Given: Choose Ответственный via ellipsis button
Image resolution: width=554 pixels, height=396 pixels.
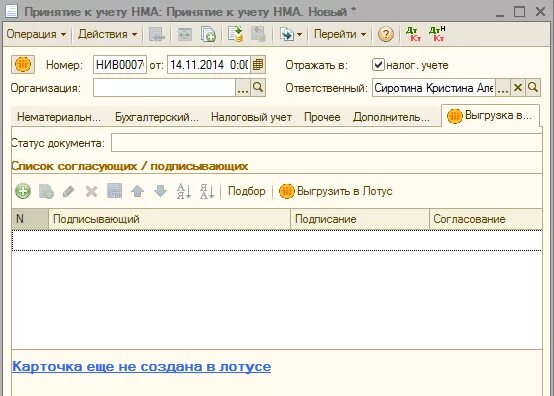Looking at the screenshot, I should [x=503, y=88].
